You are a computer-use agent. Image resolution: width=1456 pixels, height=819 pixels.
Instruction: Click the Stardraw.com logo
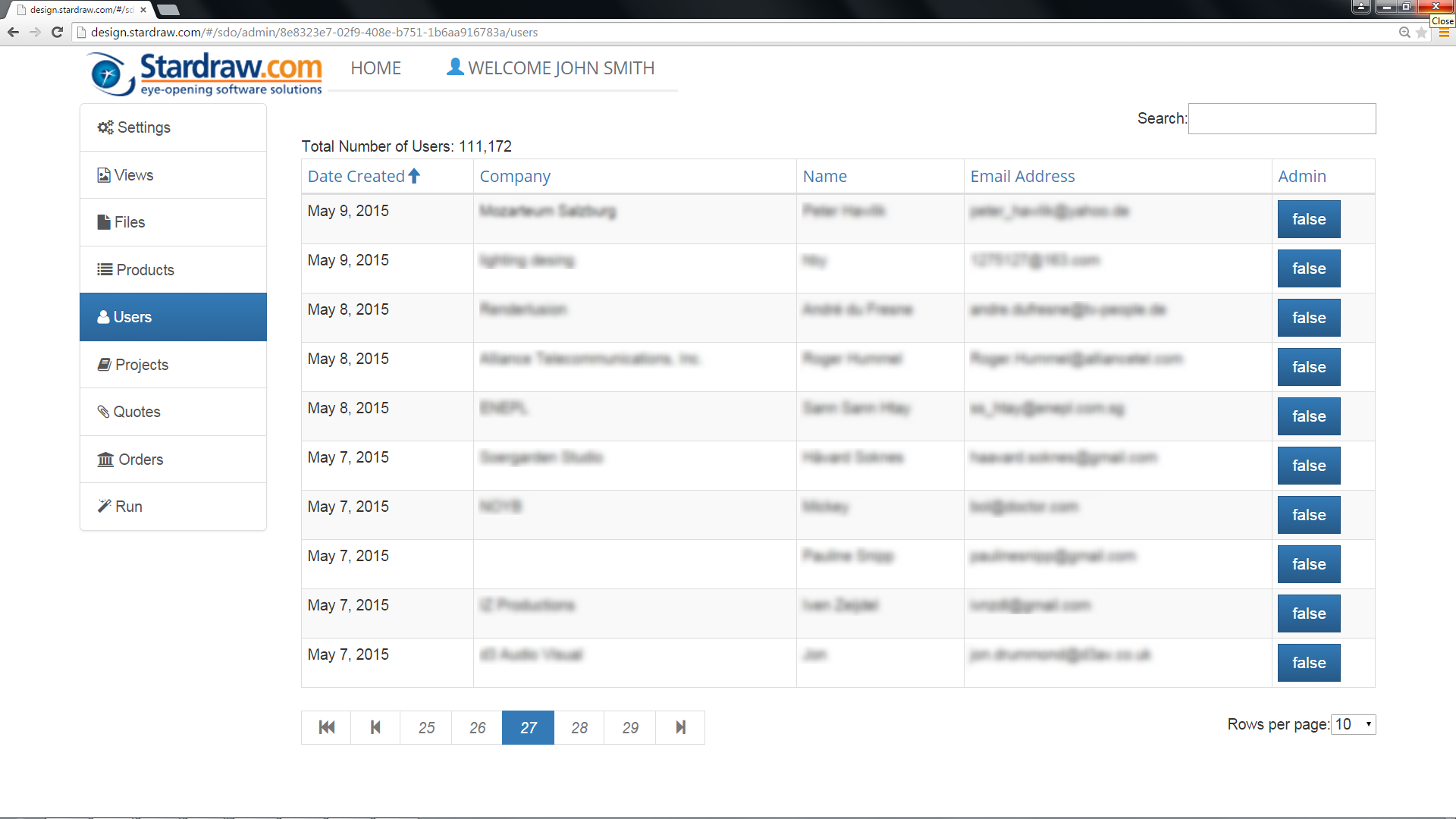click(x=206, y=74)
